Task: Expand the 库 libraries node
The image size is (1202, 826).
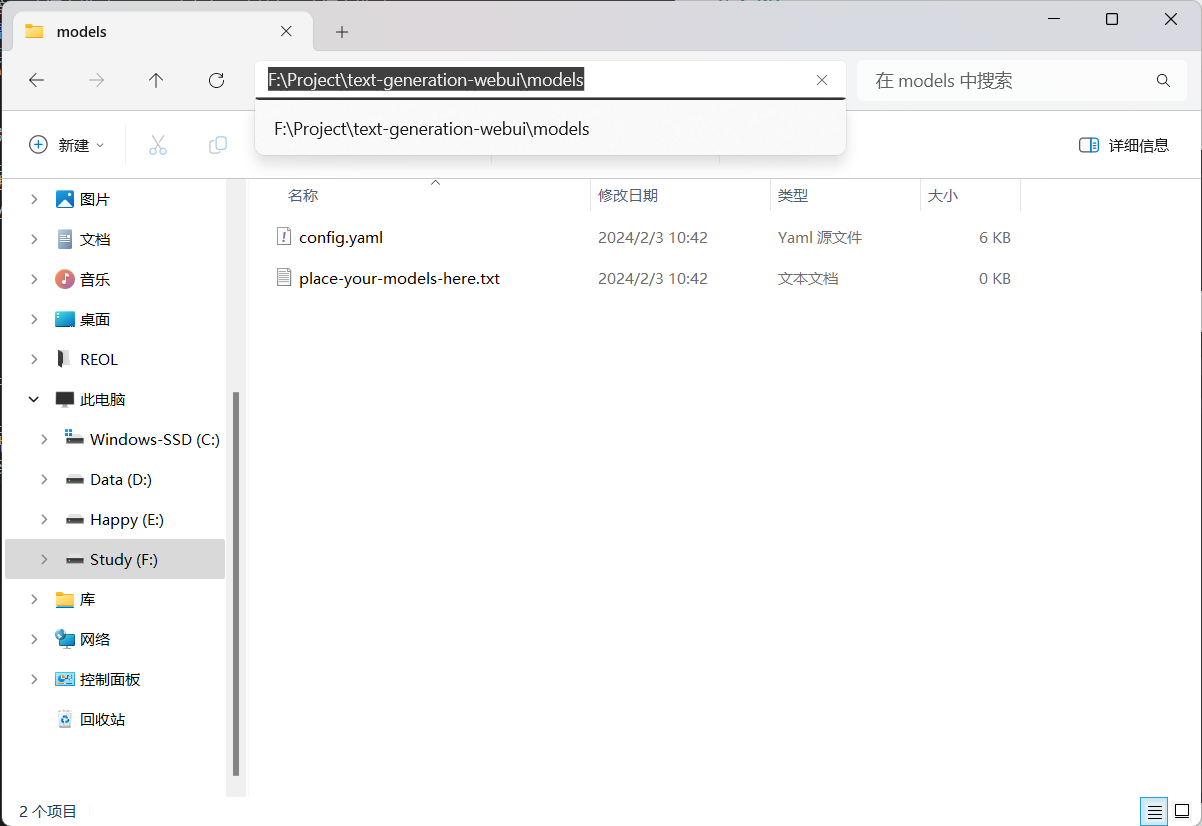Action: 34,600
